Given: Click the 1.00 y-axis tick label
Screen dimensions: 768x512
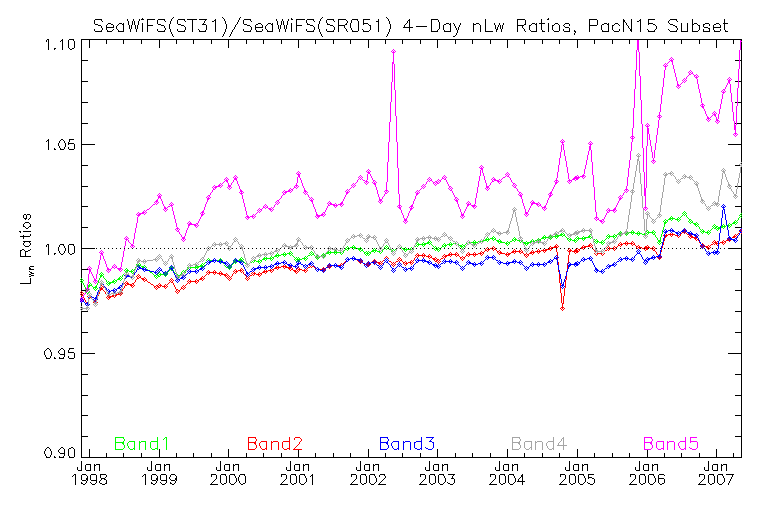Looking at the screenshot, I should [x=60, y=249].
